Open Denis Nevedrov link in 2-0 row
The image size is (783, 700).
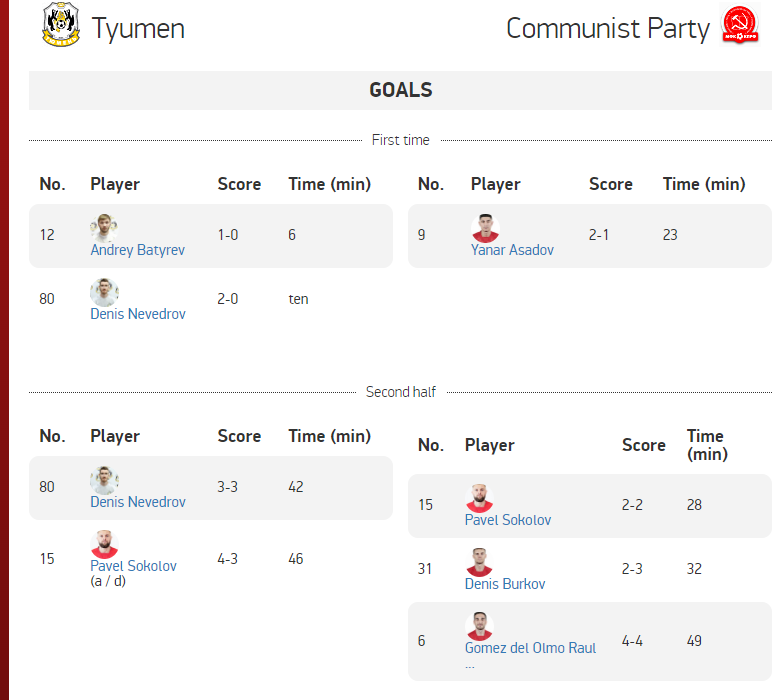tap(138, 314)
